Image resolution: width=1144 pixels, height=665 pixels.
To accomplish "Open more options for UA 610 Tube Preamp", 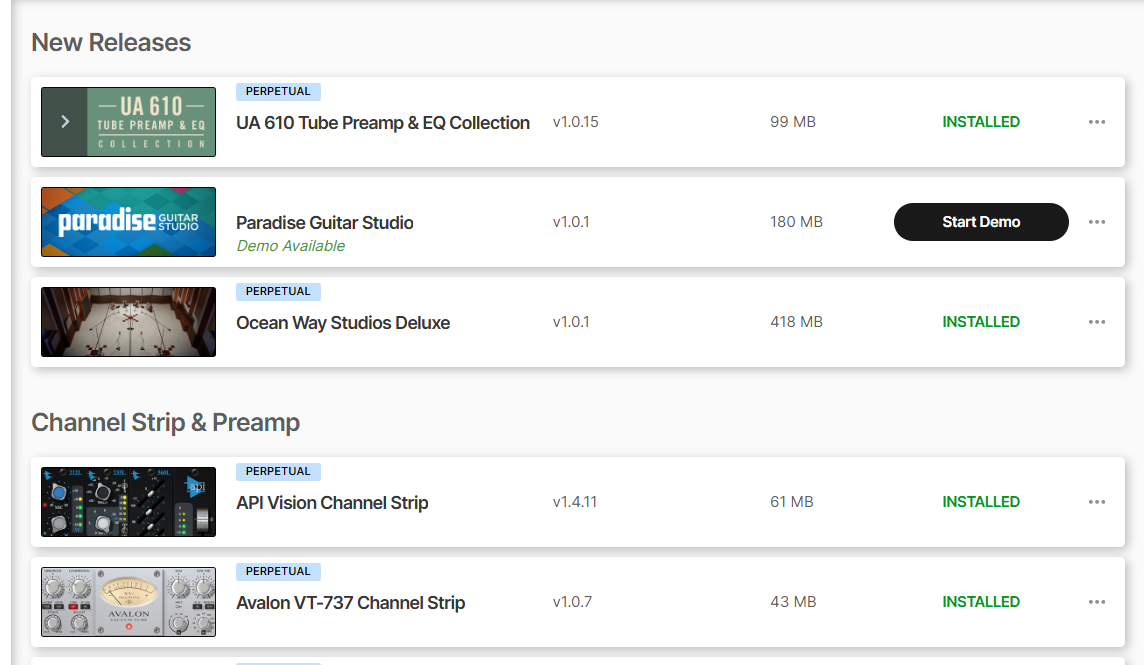I will [x=1097, y=122].
